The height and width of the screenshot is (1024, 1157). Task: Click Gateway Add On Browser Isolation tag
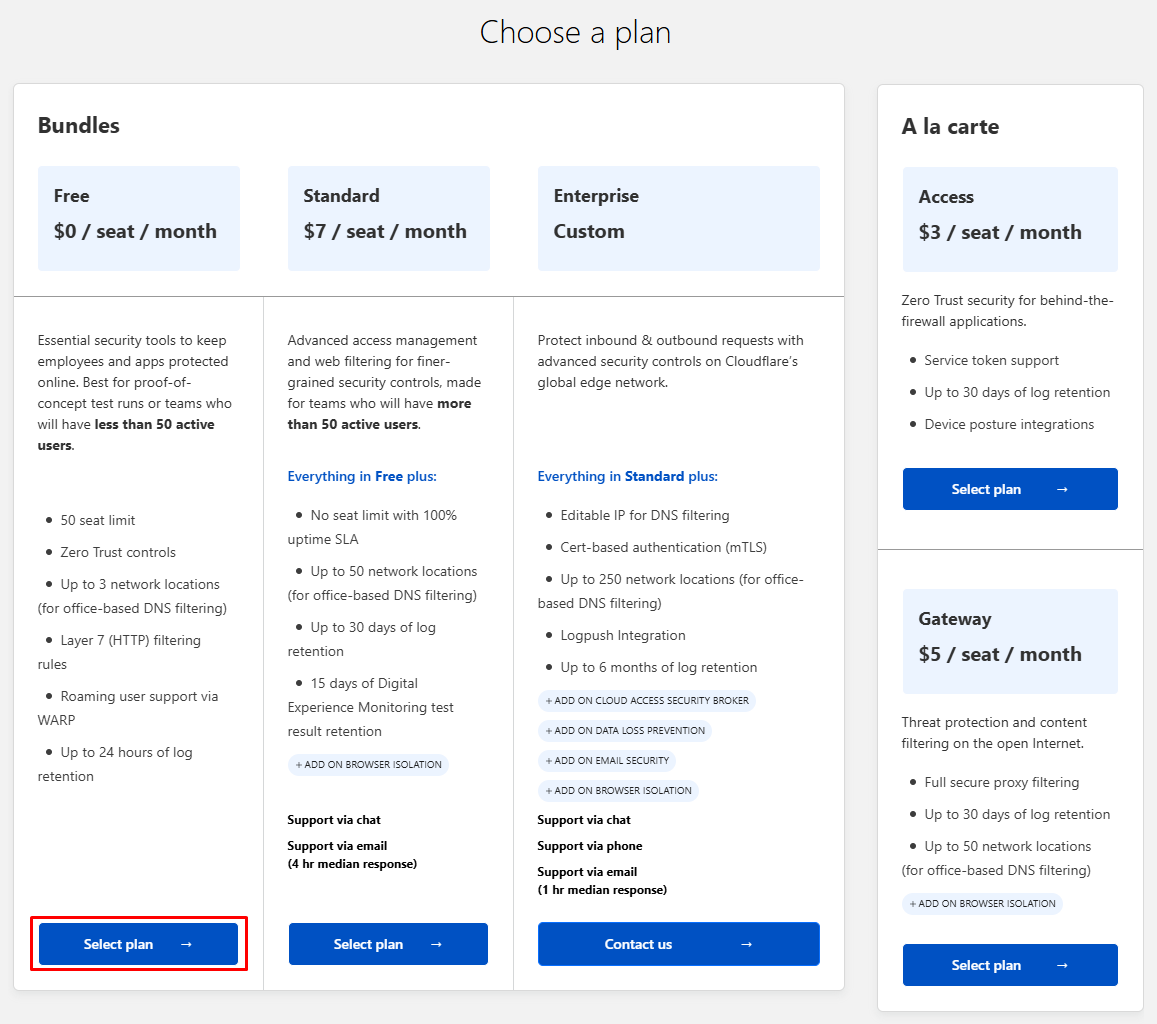point(982,903)
